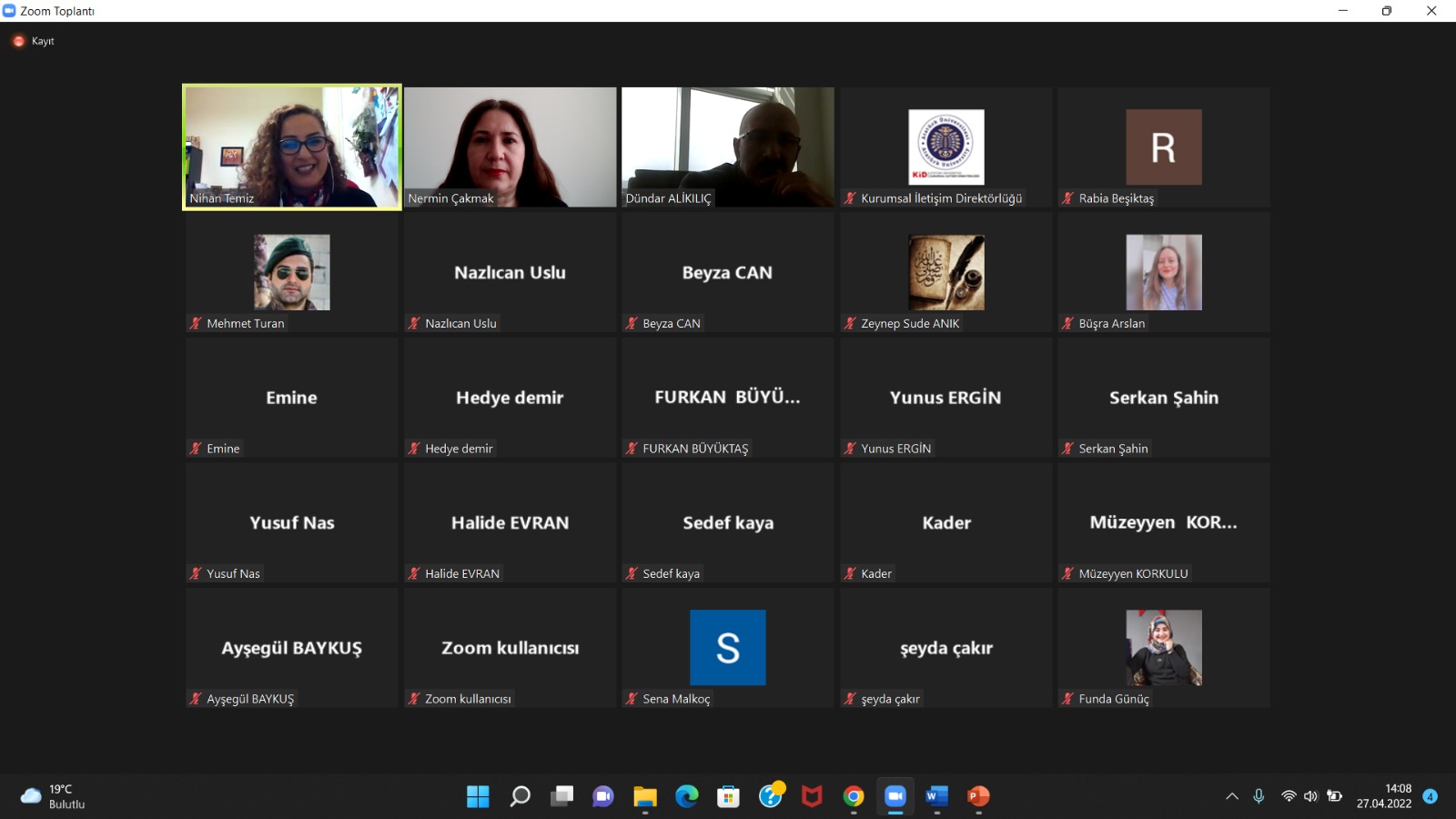Expand the hidden system tray icons chevron
This screenshot has width=1456, height=819.
[1232, 796]
